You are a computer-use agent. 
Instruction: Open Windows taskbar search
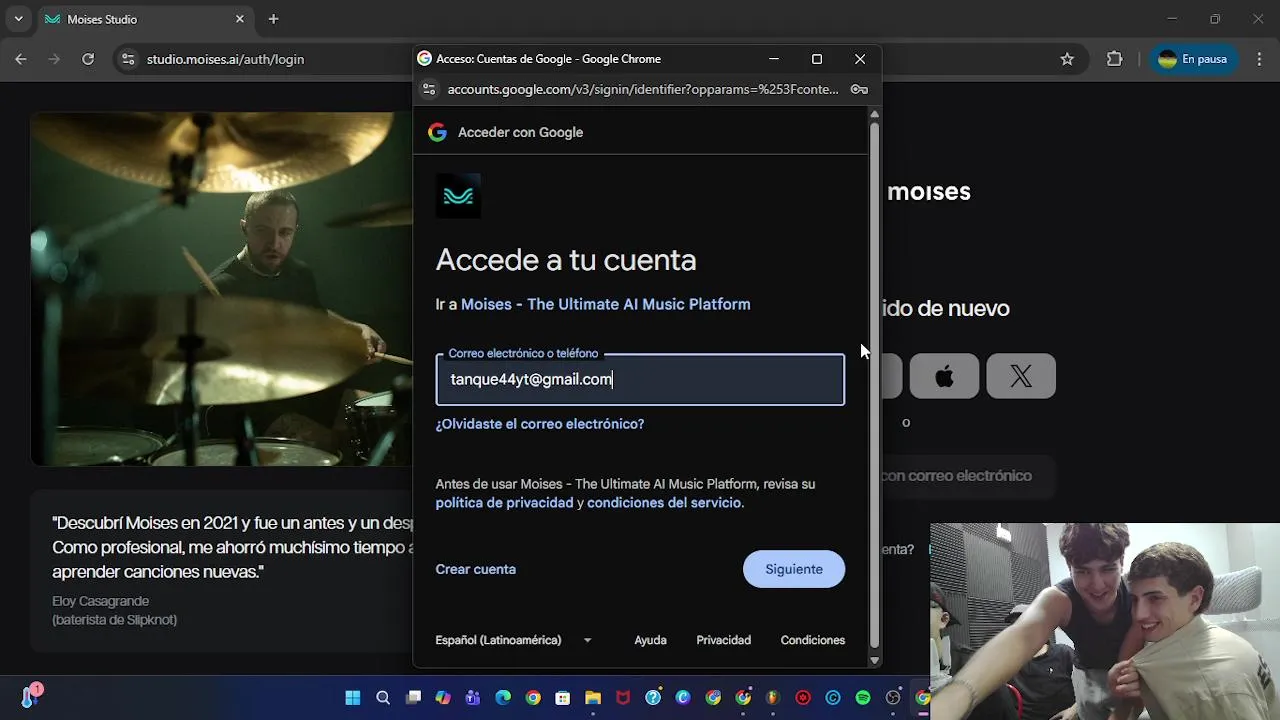tap(383, 698)
